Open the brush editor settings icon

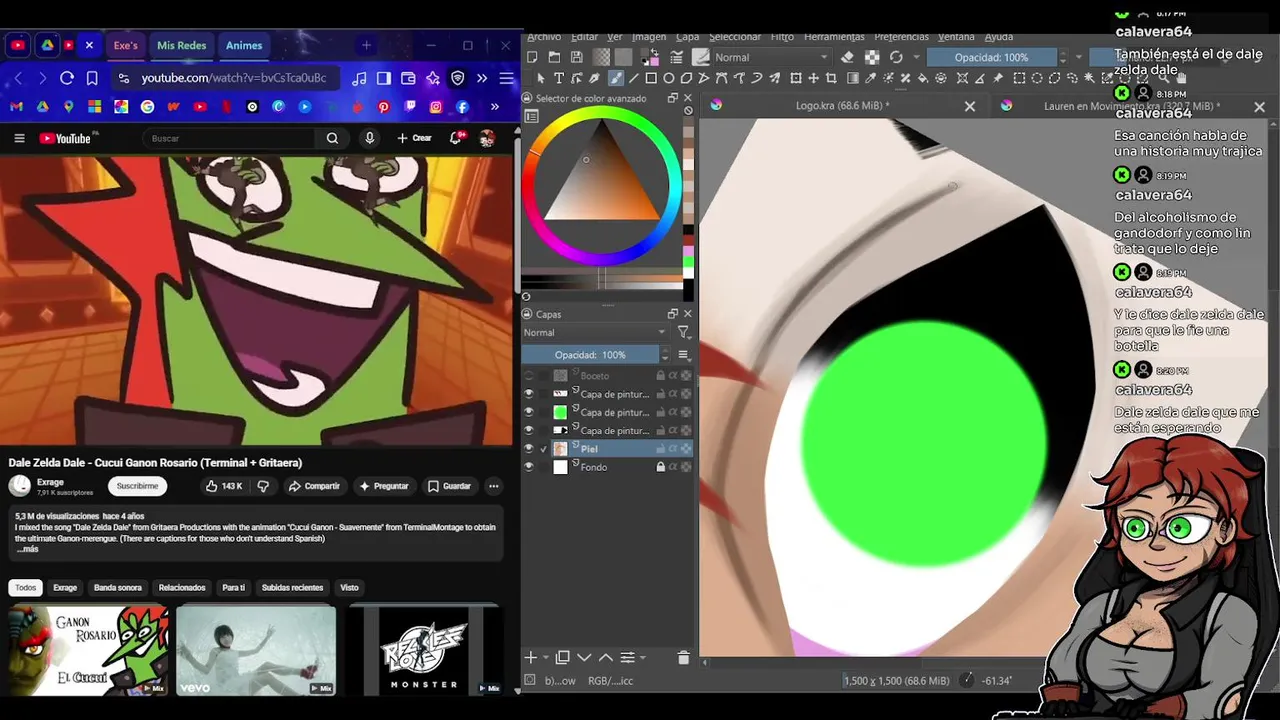[676, 57]
